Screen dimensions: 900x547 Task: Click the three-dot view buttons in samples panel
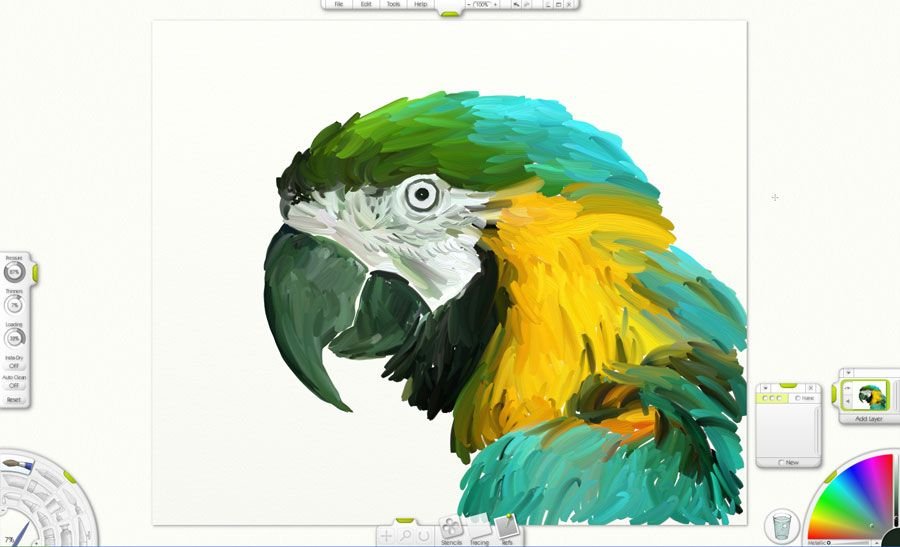(772, 398)
